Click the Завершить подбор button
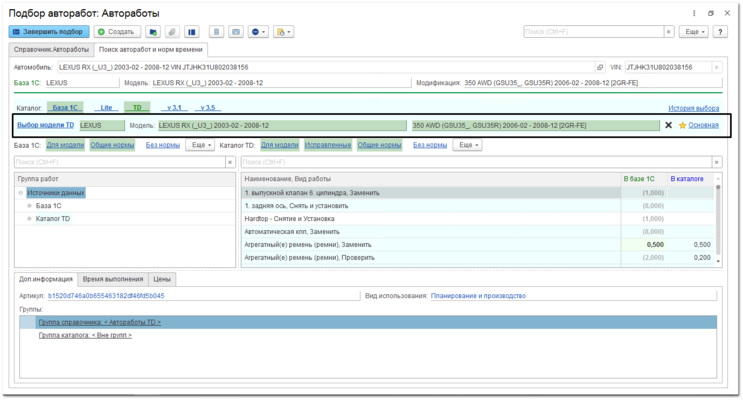The width and height of the screenshot is (743, 400). pyautogui.click(x=49, y=32)
